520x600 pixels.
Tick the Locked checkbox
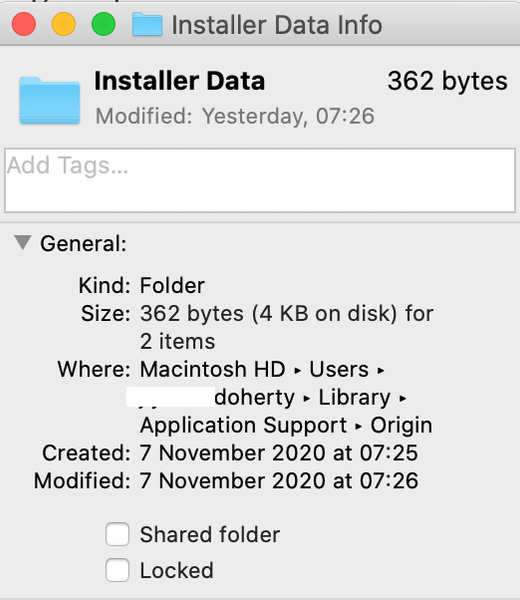coord(117,570)
